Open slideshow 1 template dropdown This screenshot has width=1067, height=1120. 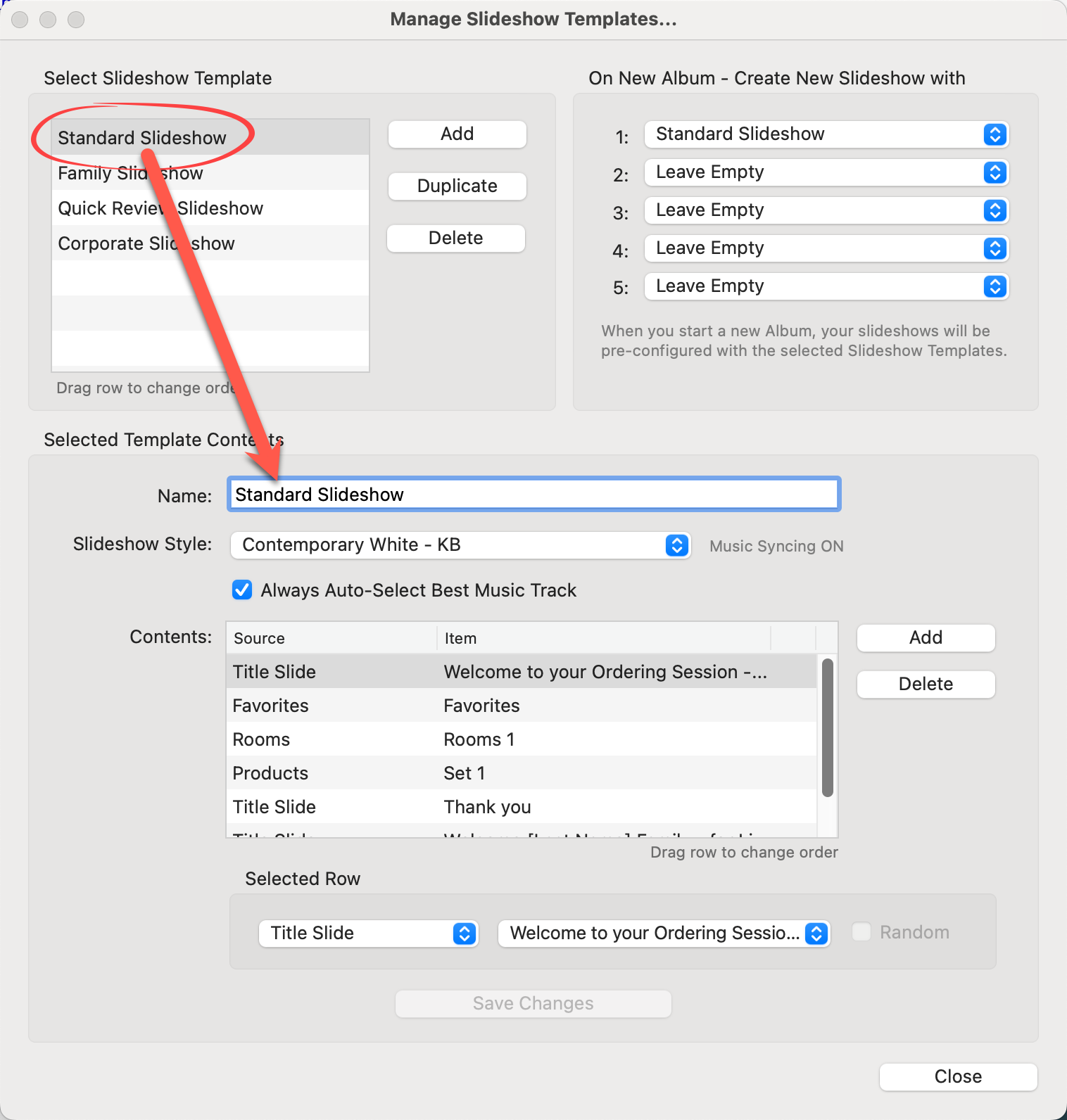826,134
